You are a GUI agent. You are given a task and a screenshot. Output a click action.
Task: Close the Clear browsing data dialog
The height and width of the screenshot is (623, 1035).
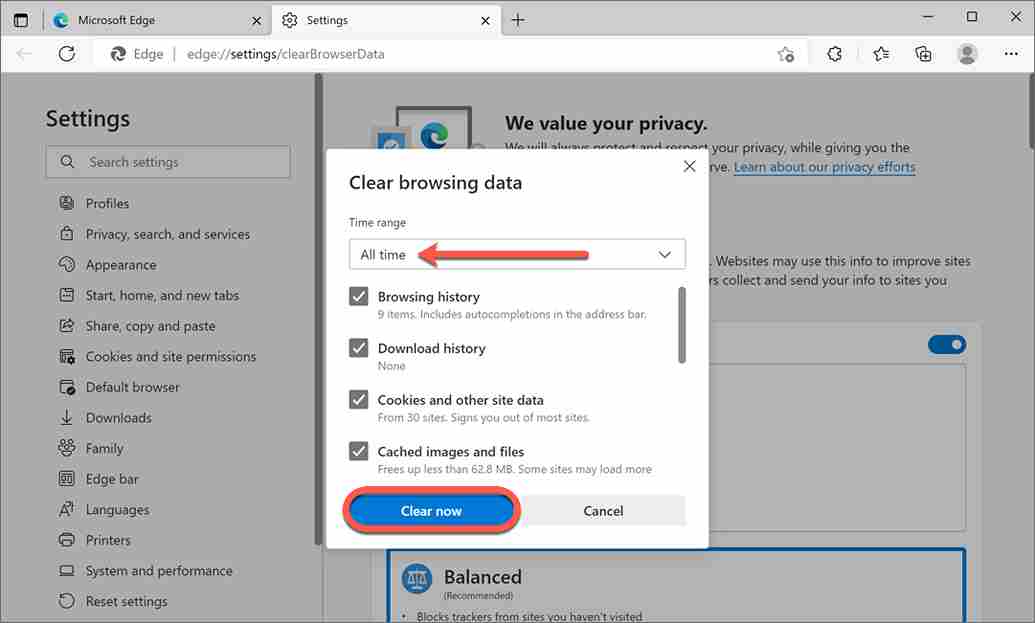(690, 166)
